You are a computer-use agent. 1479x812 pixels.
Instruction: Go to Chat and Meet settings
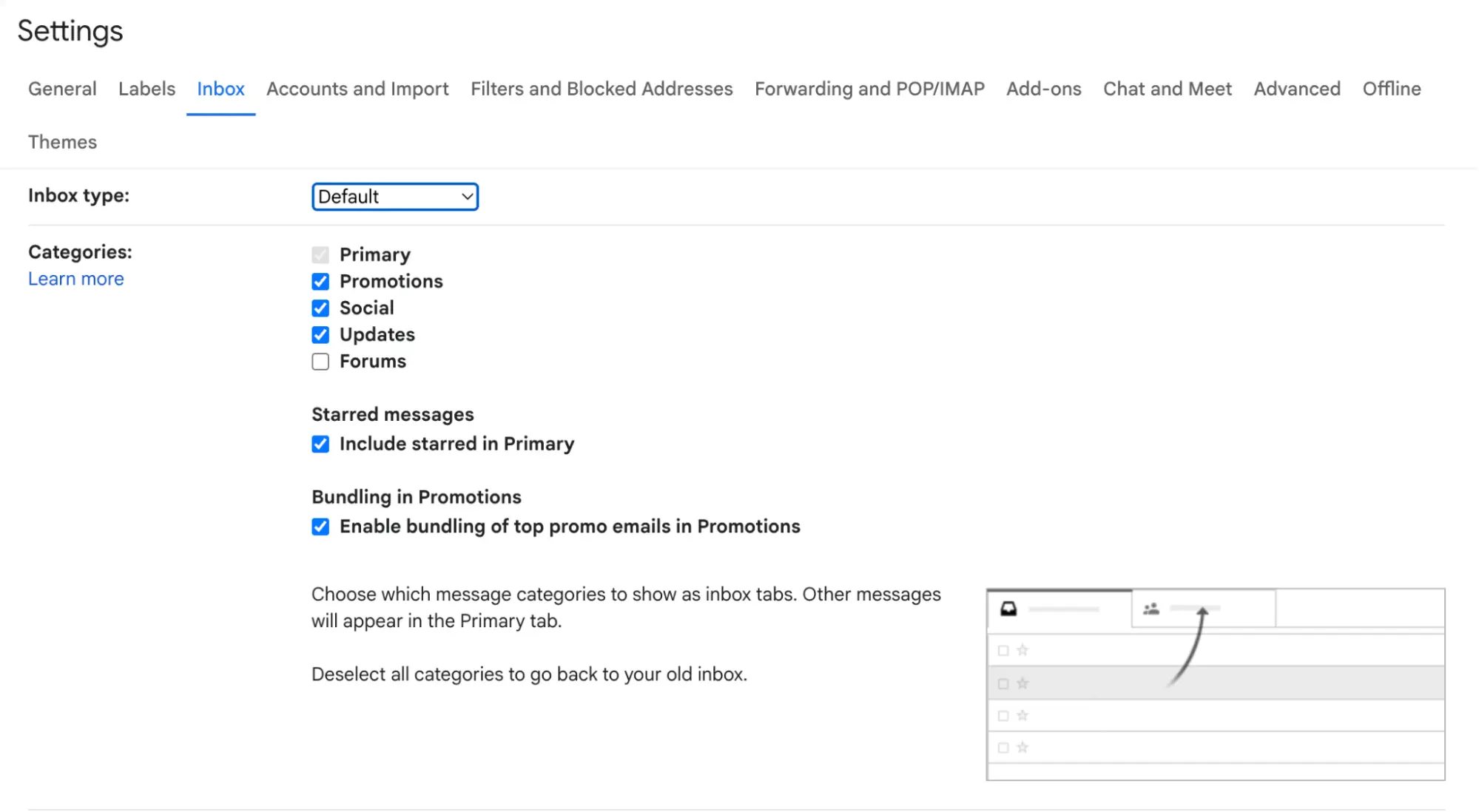(1167, 88)
